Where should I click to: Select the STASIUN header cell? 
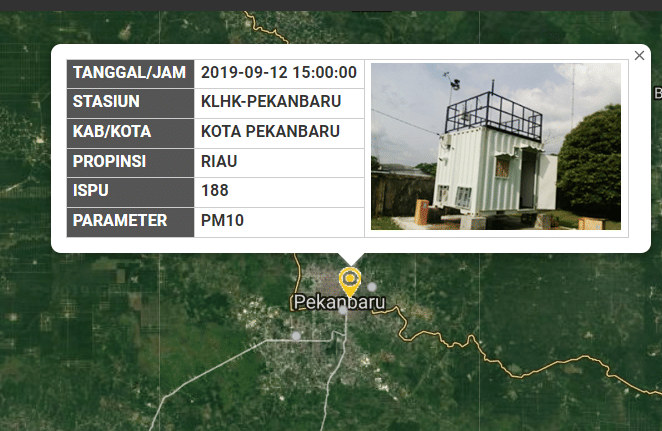(x=130, y=102)
